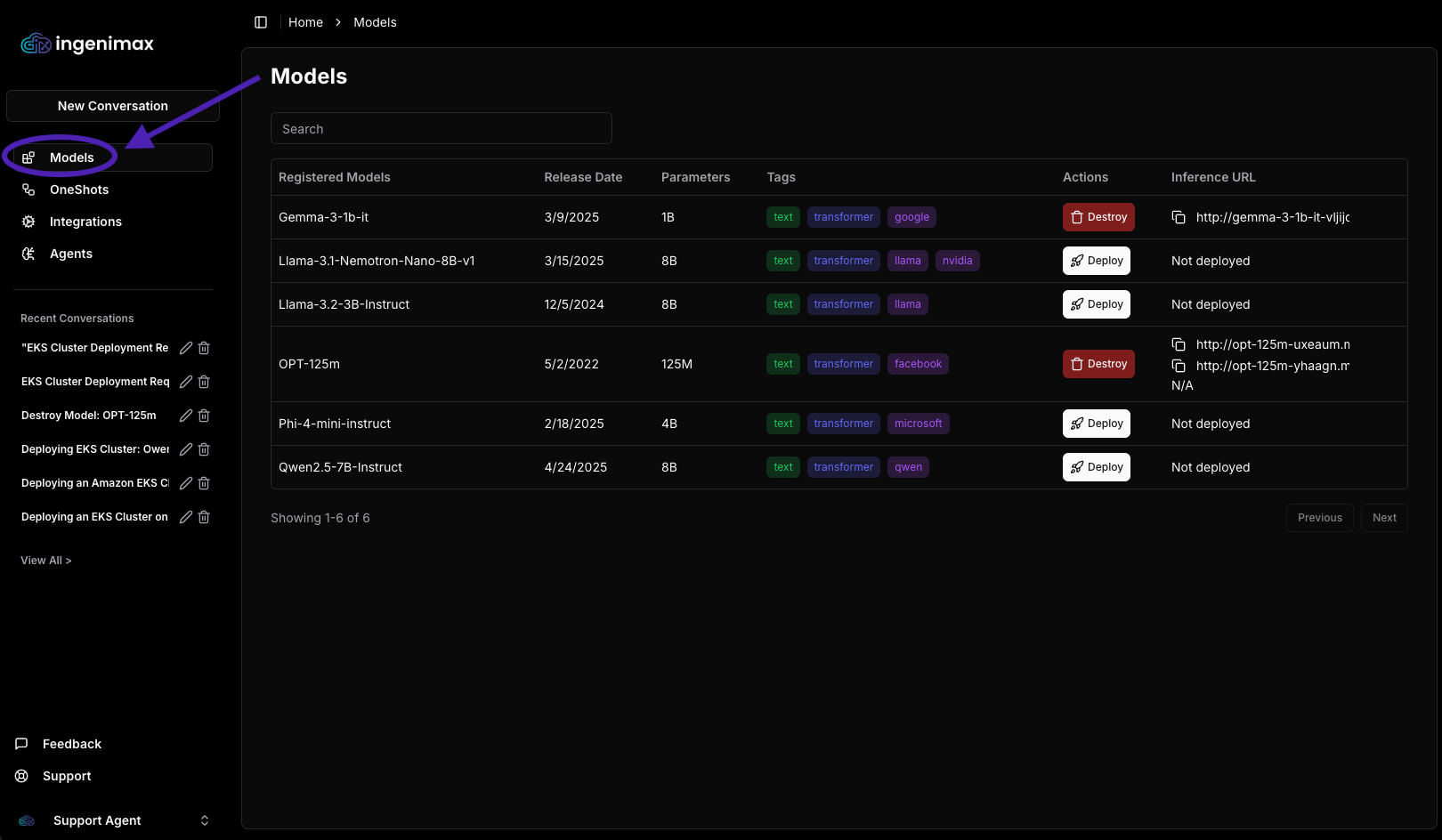Image resolution: width=1442 pixels, height=840 pixels.
Task: Click the facebook tag
Action: 918,364
